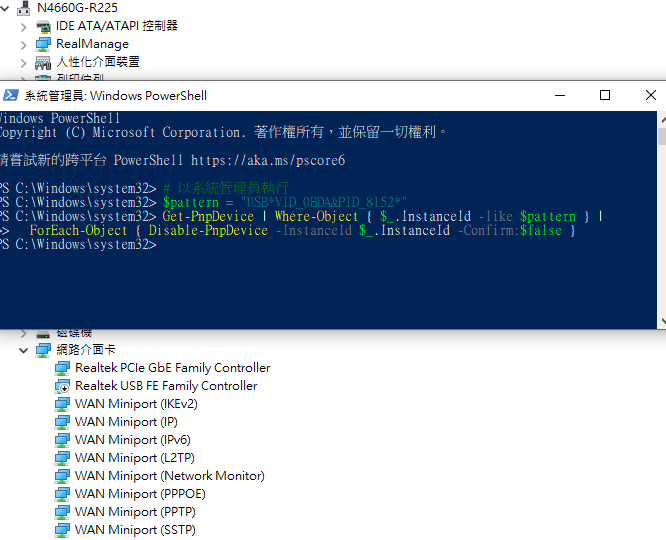Click the Realtek PCIe GbE adapter icon
The height and width of the screenshot is (540, 666).
(x=62, y=368)
